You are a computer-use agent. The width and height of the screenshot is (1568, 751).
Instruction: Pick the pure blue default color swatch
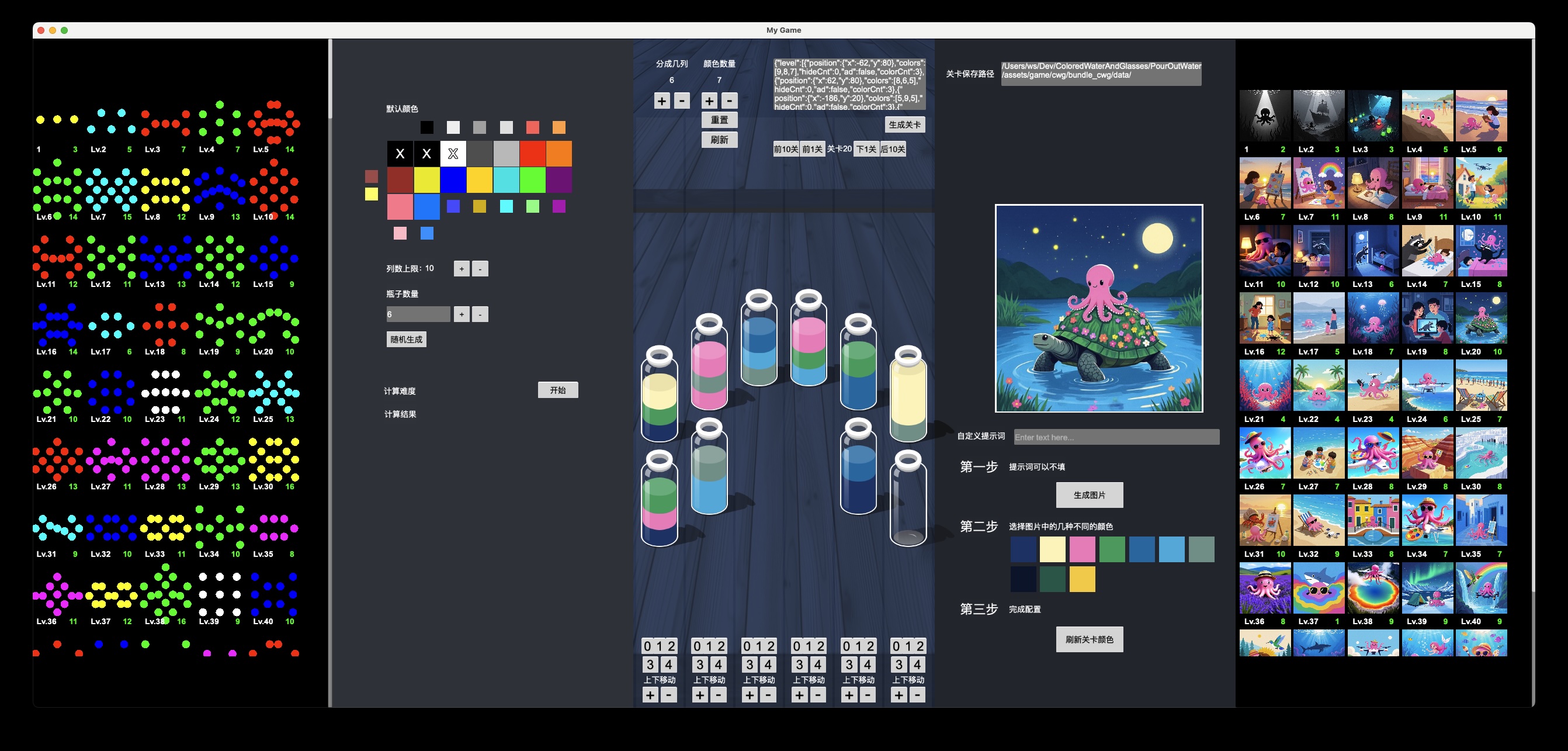pos(453,180)
